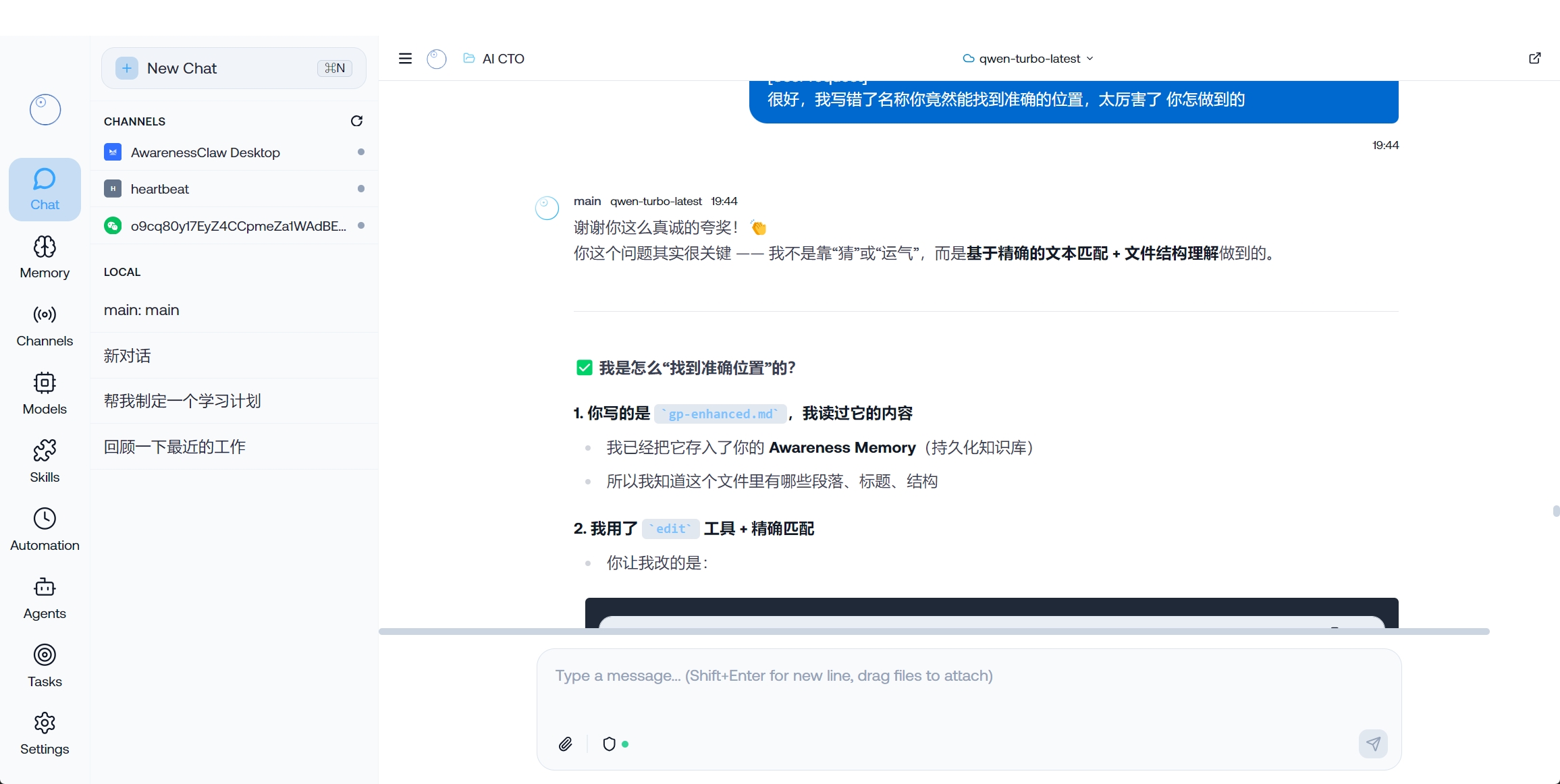Open conversation titled 帮我制定一个学习计划
Image resolution: width=1560 pixels, height=784 pixels.
pyautogui.click(x=182, y=400)
